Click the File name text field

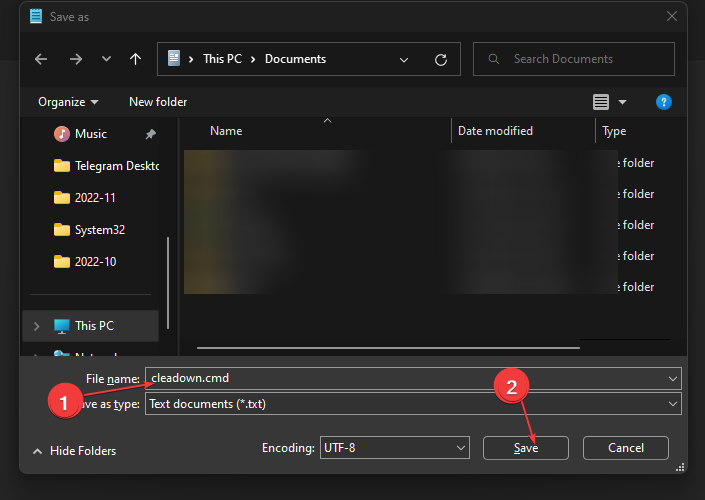pos(400,378)
